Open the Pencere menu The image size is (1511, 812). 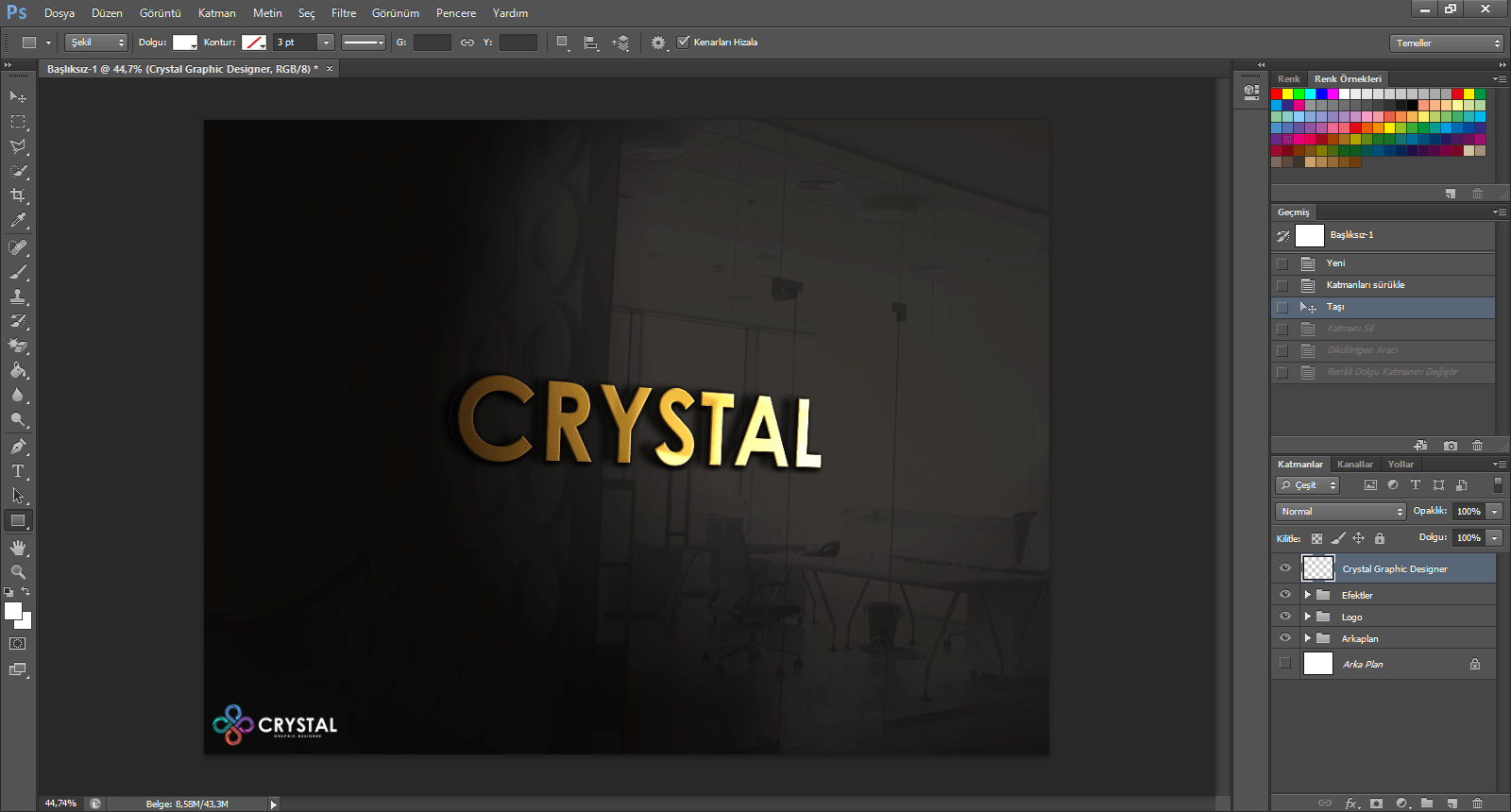pos(456,13)
